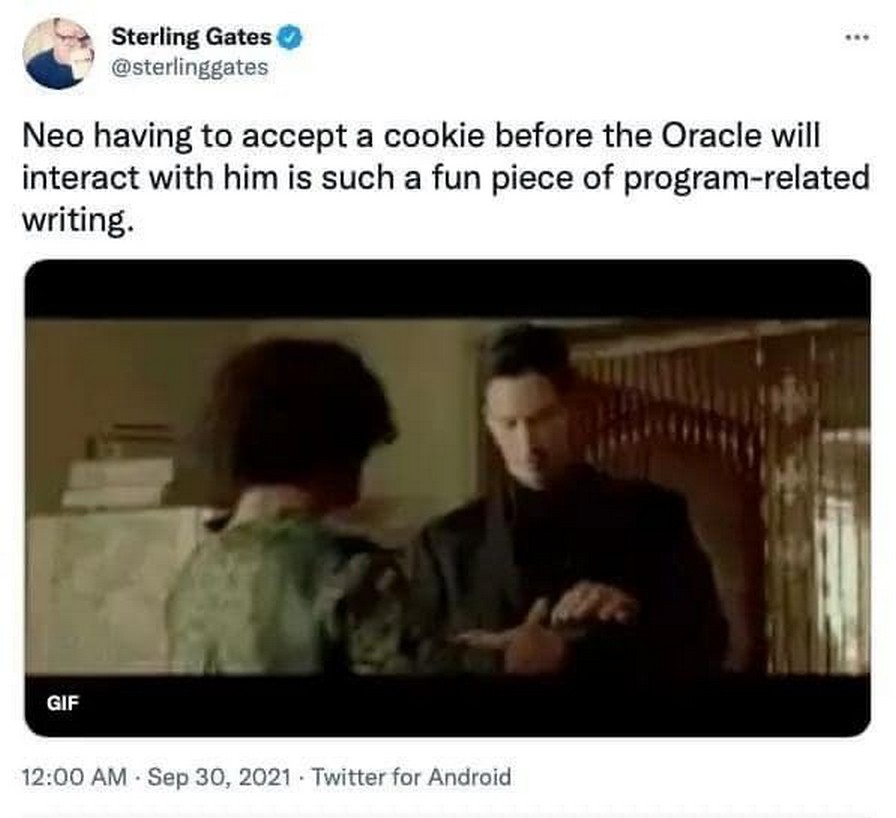The height and width of the screenshot is (818, 896).
Task: Select the word "writing." ending the tweet
Action: point(78,220)
